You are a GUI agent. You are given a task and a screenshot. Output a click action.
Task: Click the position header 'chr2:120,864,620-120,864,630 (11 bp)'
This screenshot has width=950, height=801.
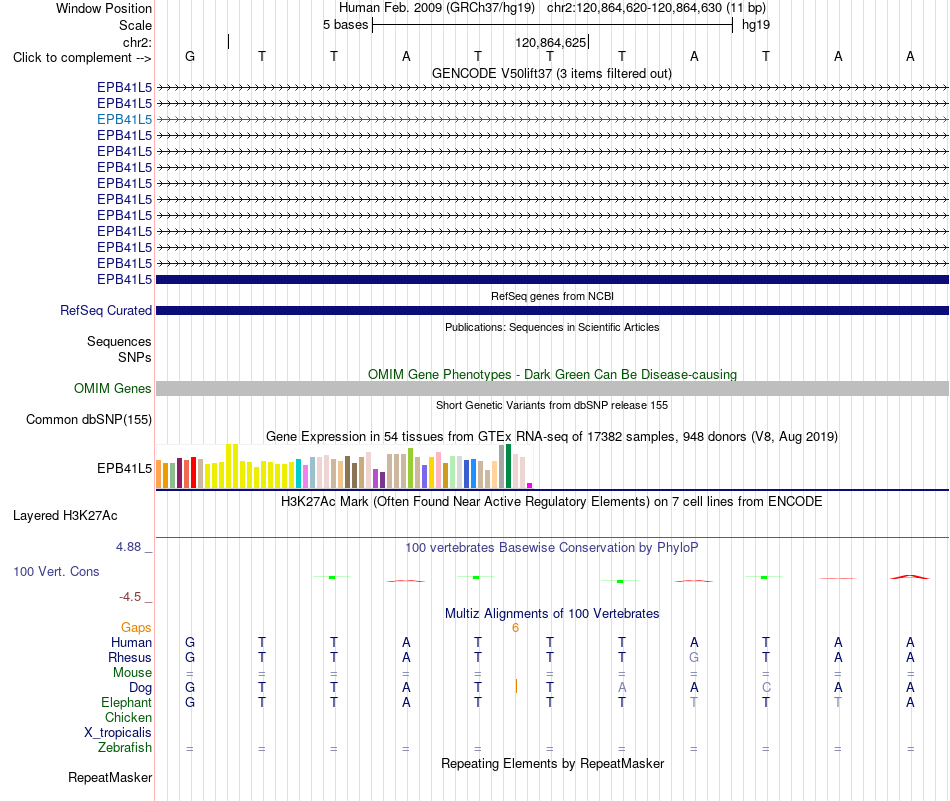click(x=656, y=8)
